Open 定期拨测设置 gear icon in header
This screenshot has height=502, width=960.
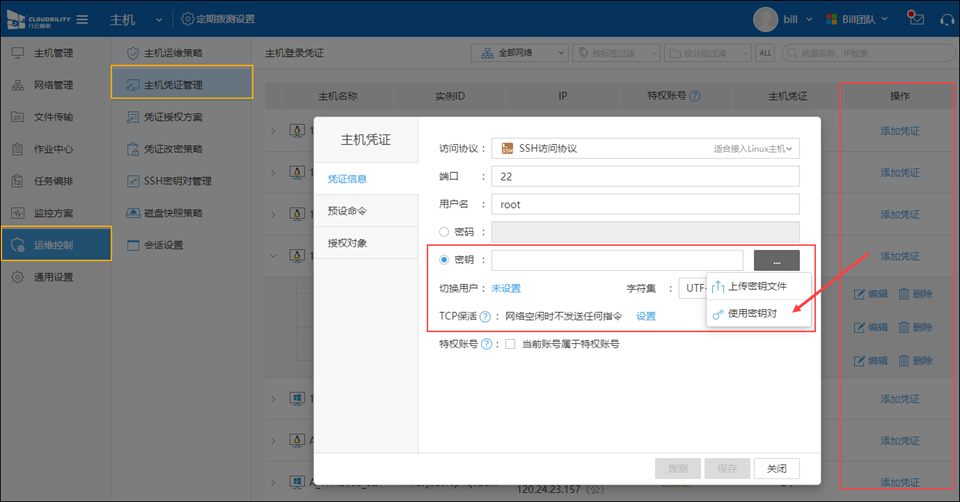point(187,19)
